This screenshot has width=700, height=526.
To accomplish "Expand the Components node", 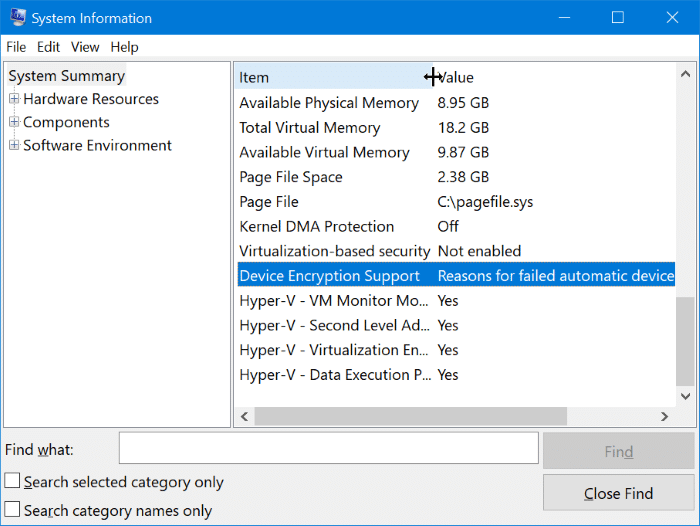I will click(x=14, y=122).
